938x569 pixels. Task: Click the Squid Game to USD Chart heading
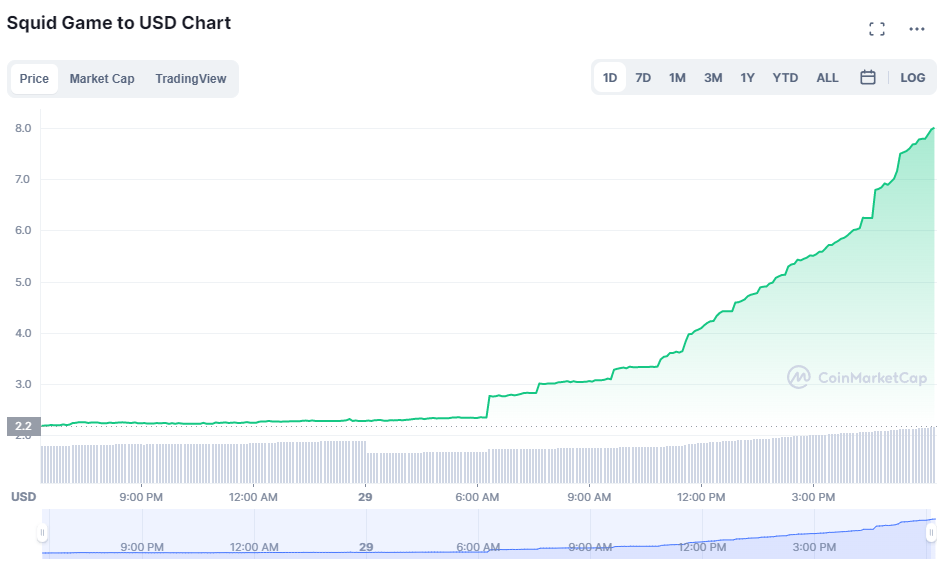tap(118, 23)
